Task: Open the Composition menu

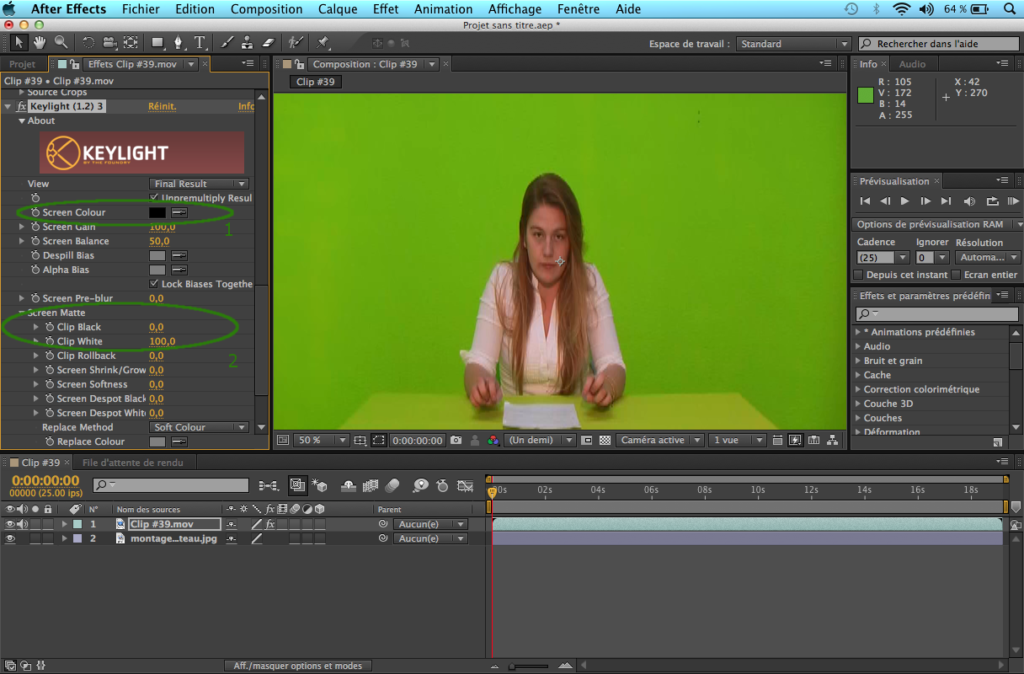Action: coord(266,9)
